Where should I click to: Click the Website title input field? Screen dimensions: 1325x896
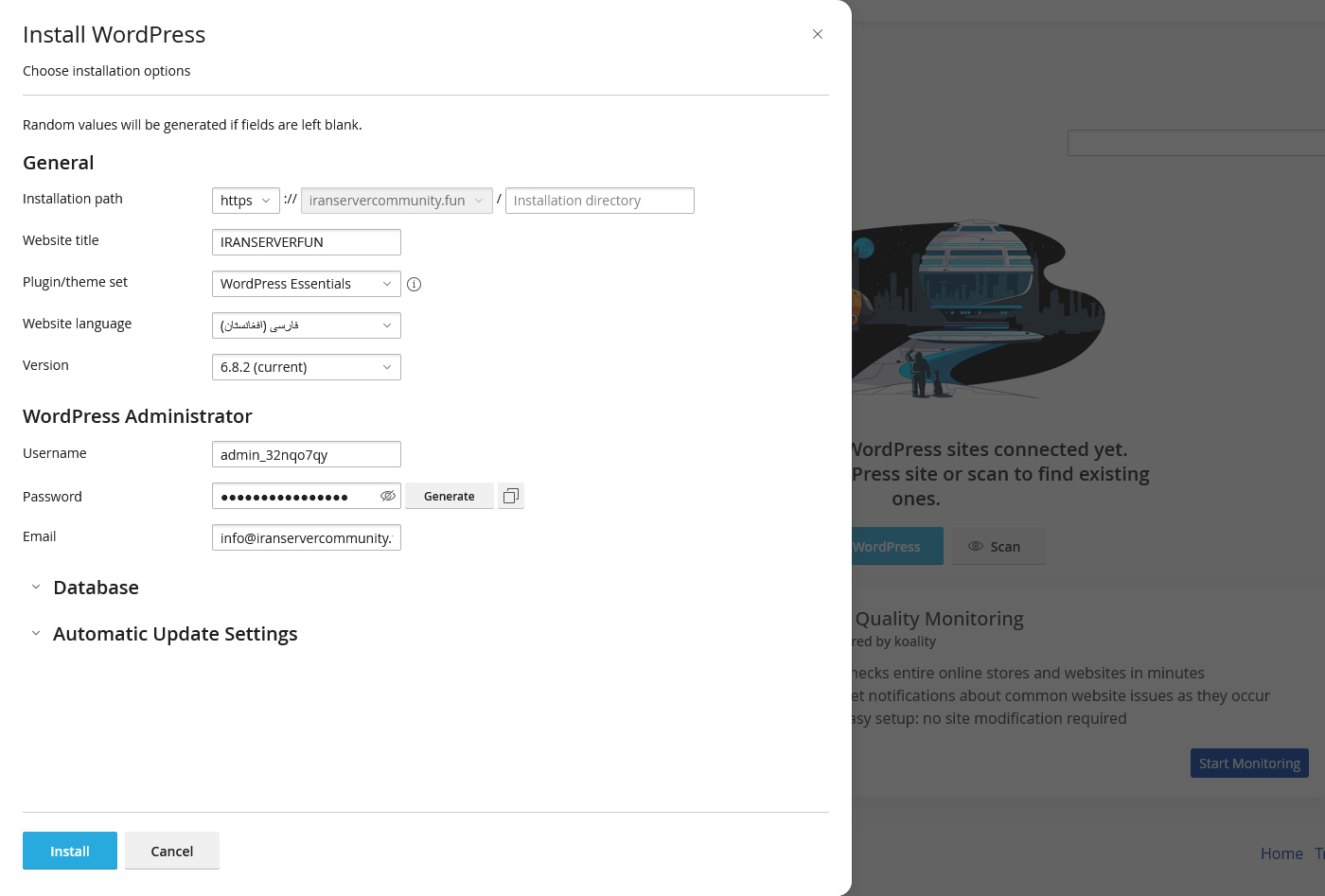(x=306, y=242)
